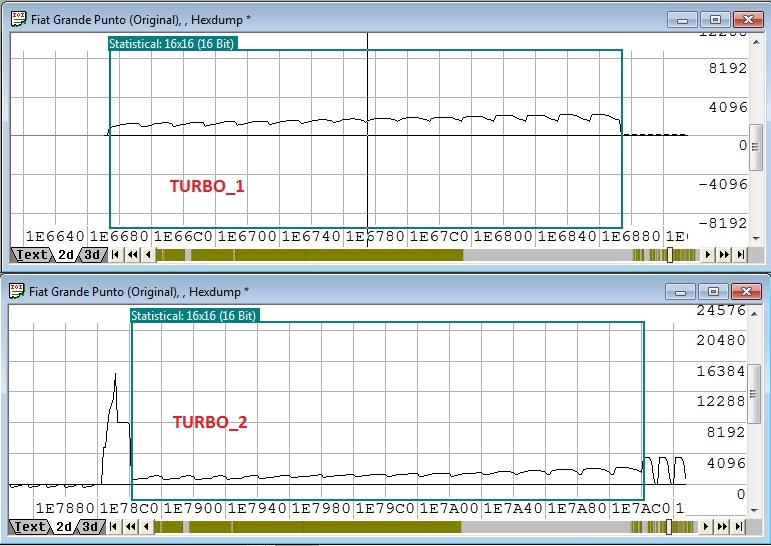Image resolution: width=771 pixels, height=546 pixels.
Task: Select 2d tab in bottom Hexdump window
Action: click(x=64, y=527)
